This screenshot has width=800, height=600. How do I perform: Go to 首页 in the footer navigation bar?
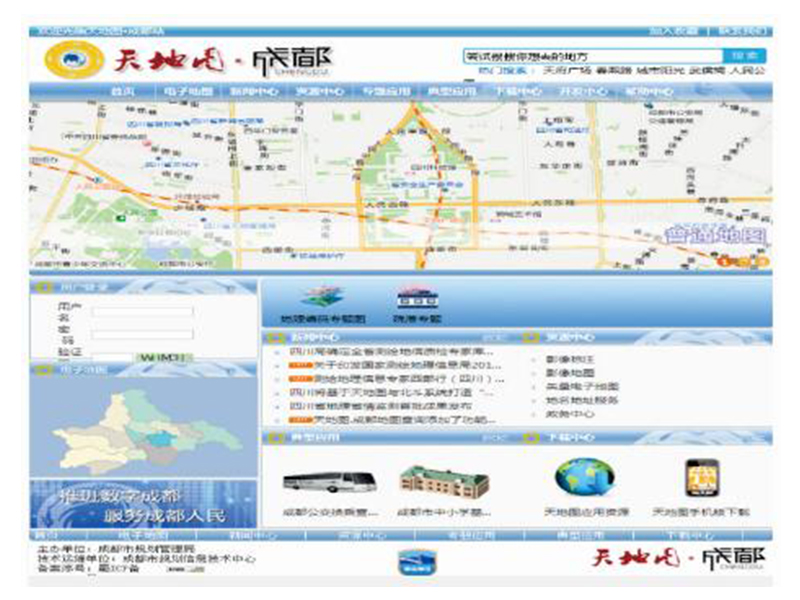(46, 536)
